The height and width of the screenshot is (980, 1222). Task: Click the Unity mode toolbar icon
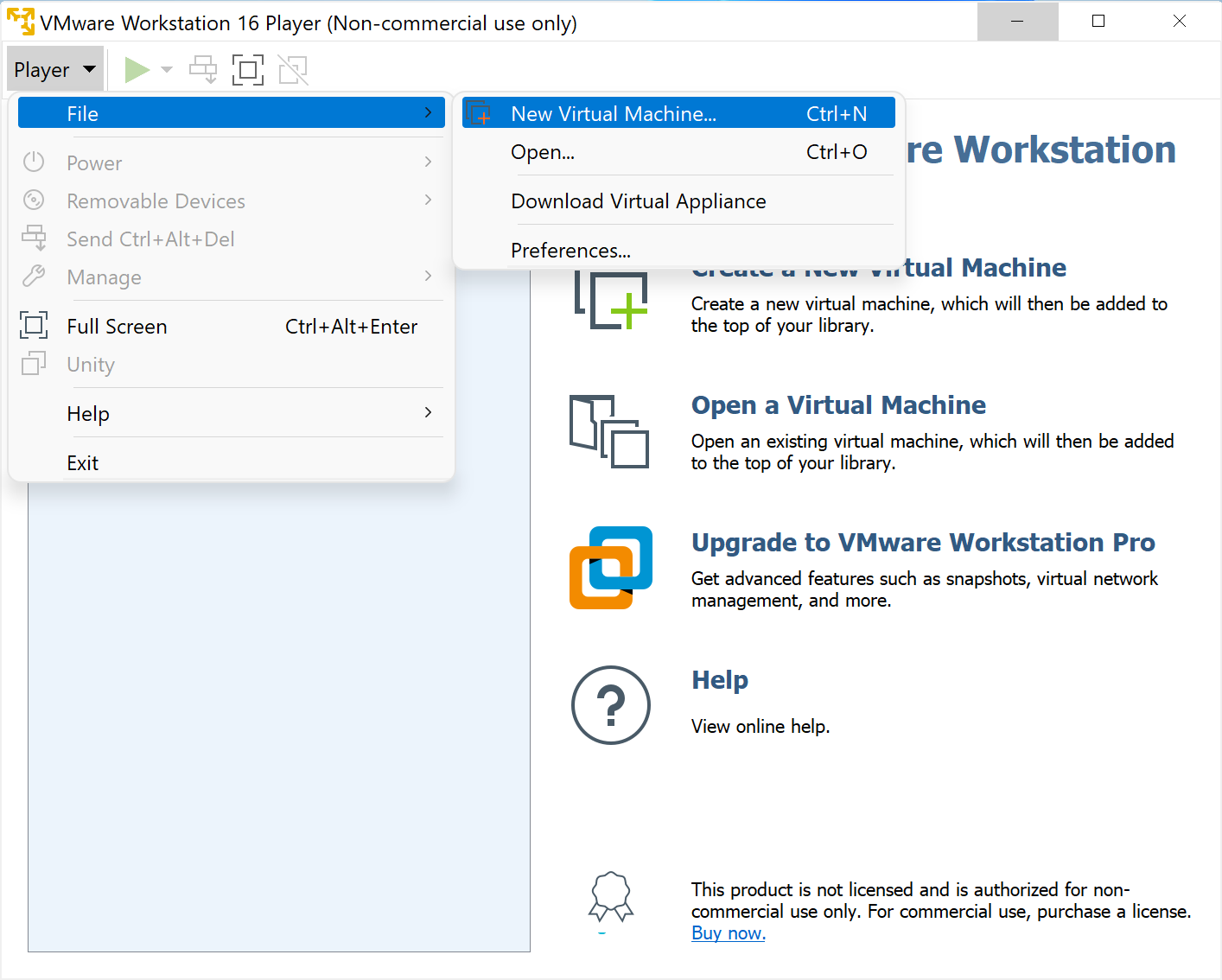tap(292, 69)
